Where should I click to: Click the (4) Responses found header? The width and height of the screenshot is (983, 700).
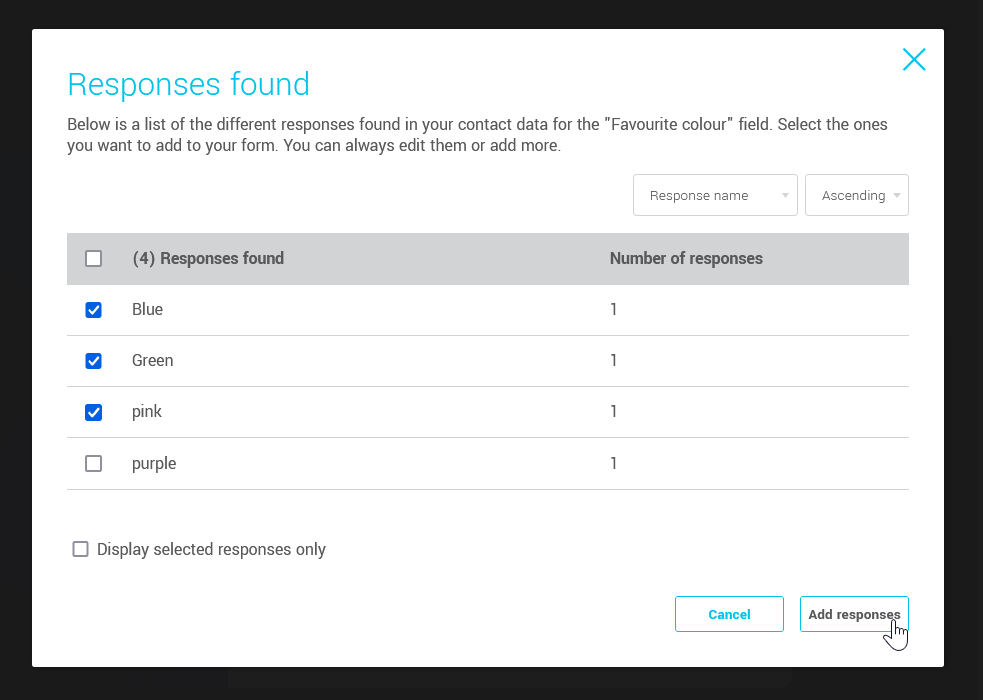coord(208,258)
